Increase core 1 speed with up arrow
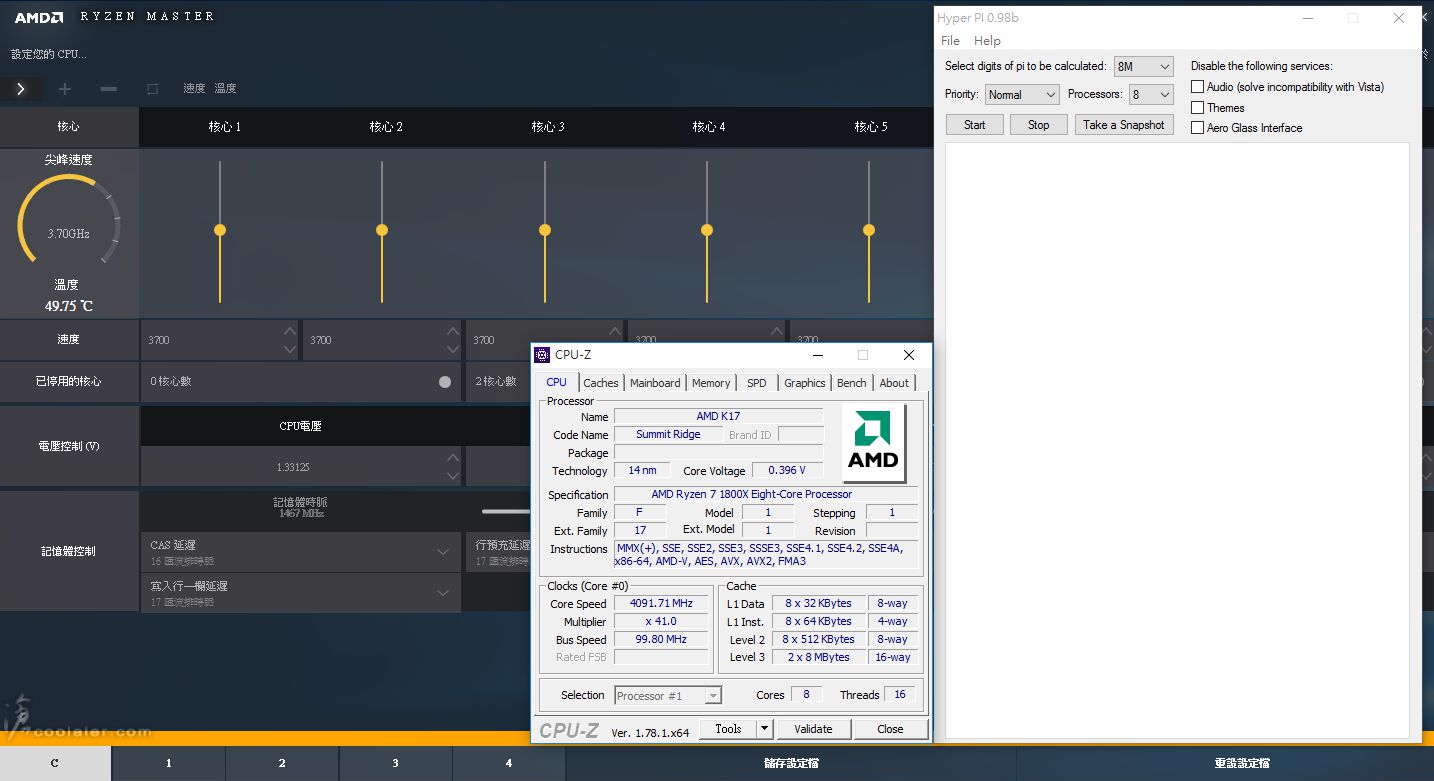 290,331
